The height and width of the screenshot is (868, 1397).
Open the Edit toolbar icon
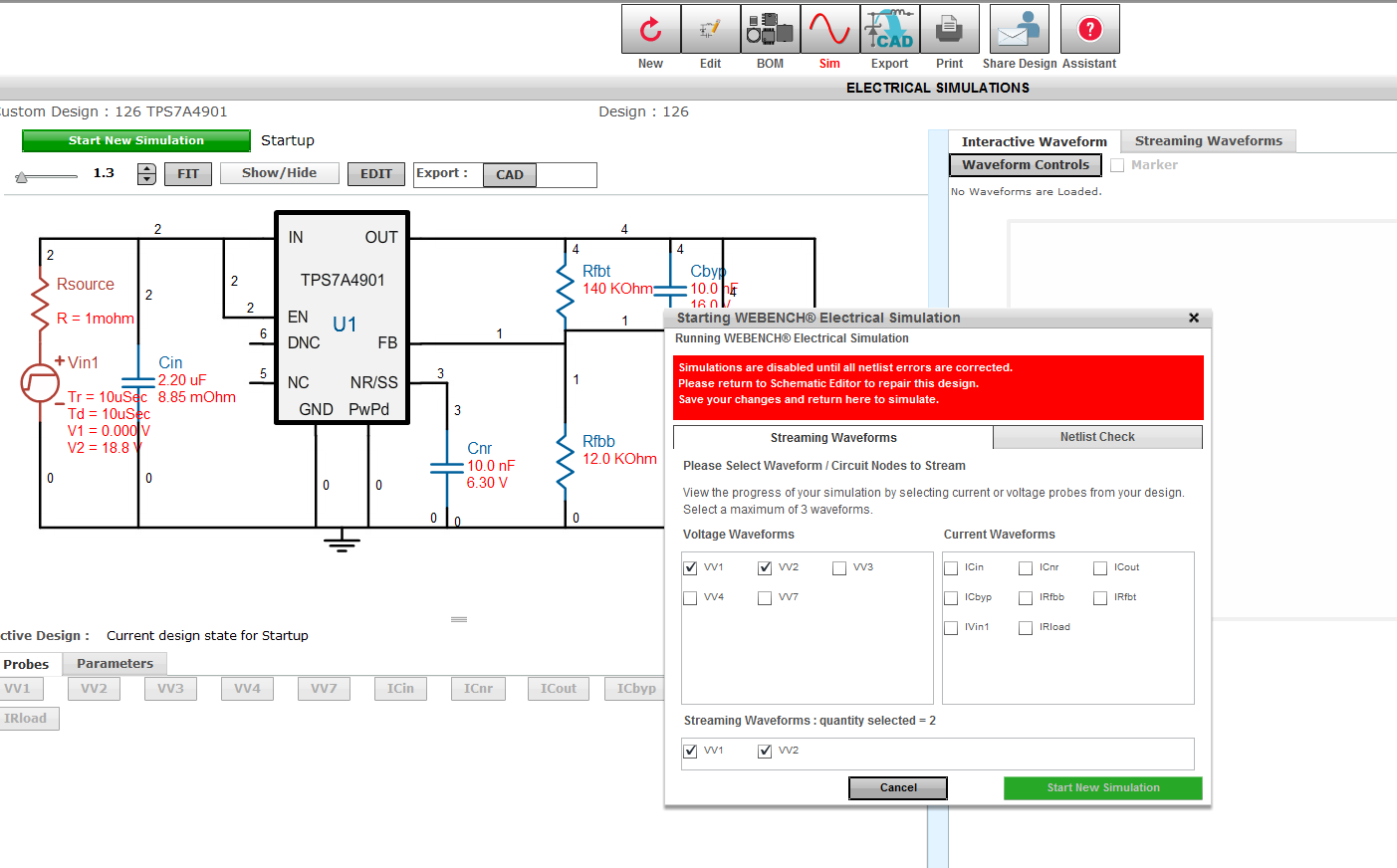point(711,29)
